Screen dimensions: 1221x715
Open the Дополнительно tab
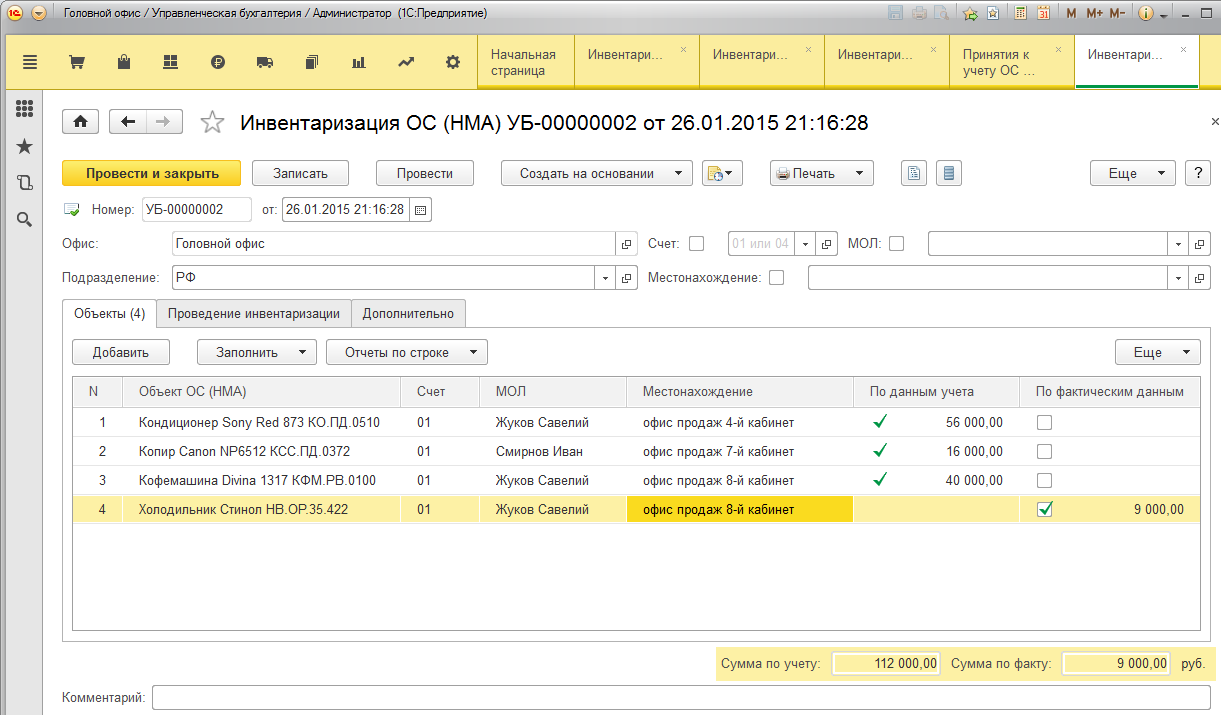point(408,313)
